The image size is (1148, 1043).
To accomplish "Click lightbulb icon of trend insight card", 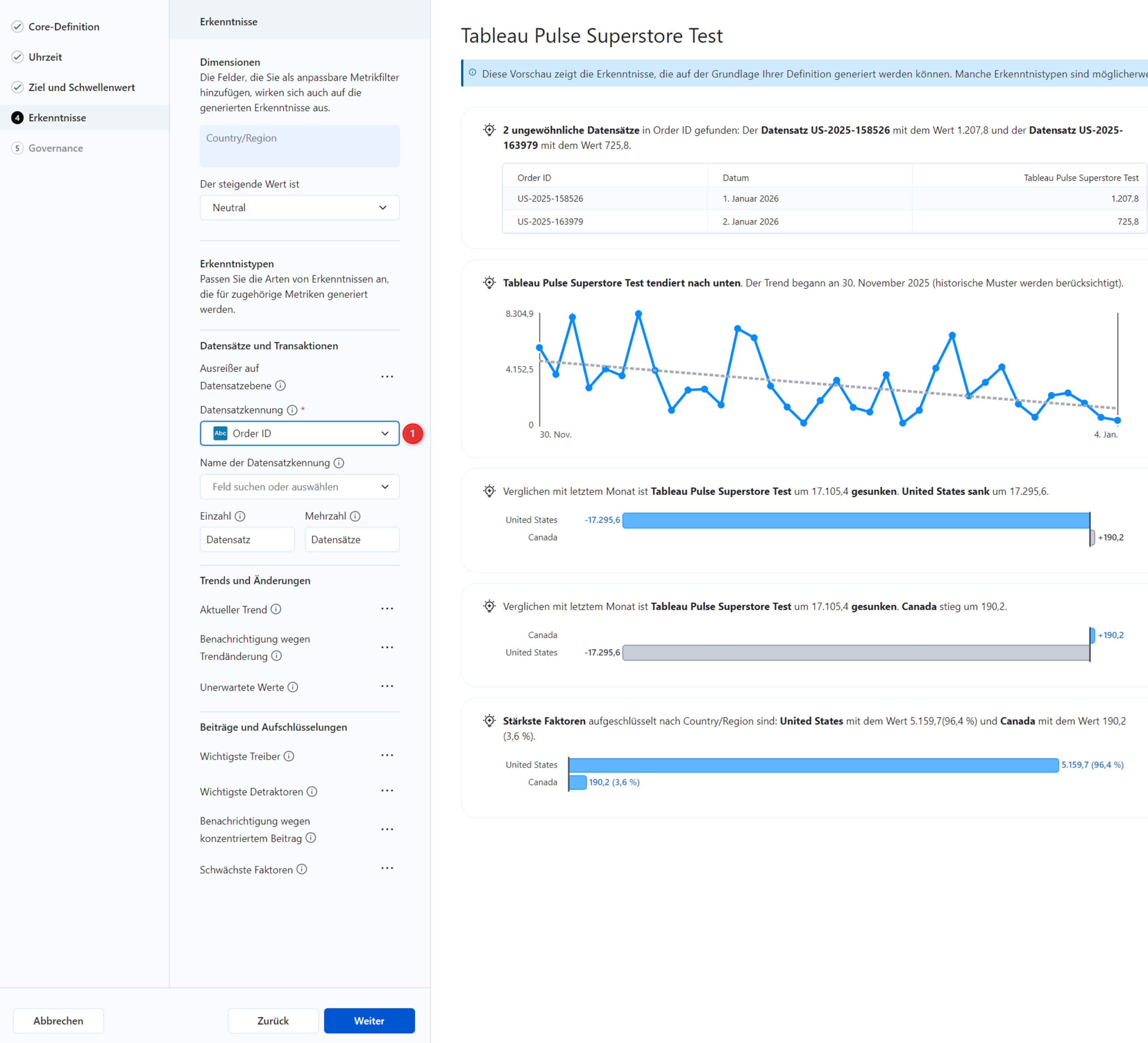I will (x=489, y=283).
